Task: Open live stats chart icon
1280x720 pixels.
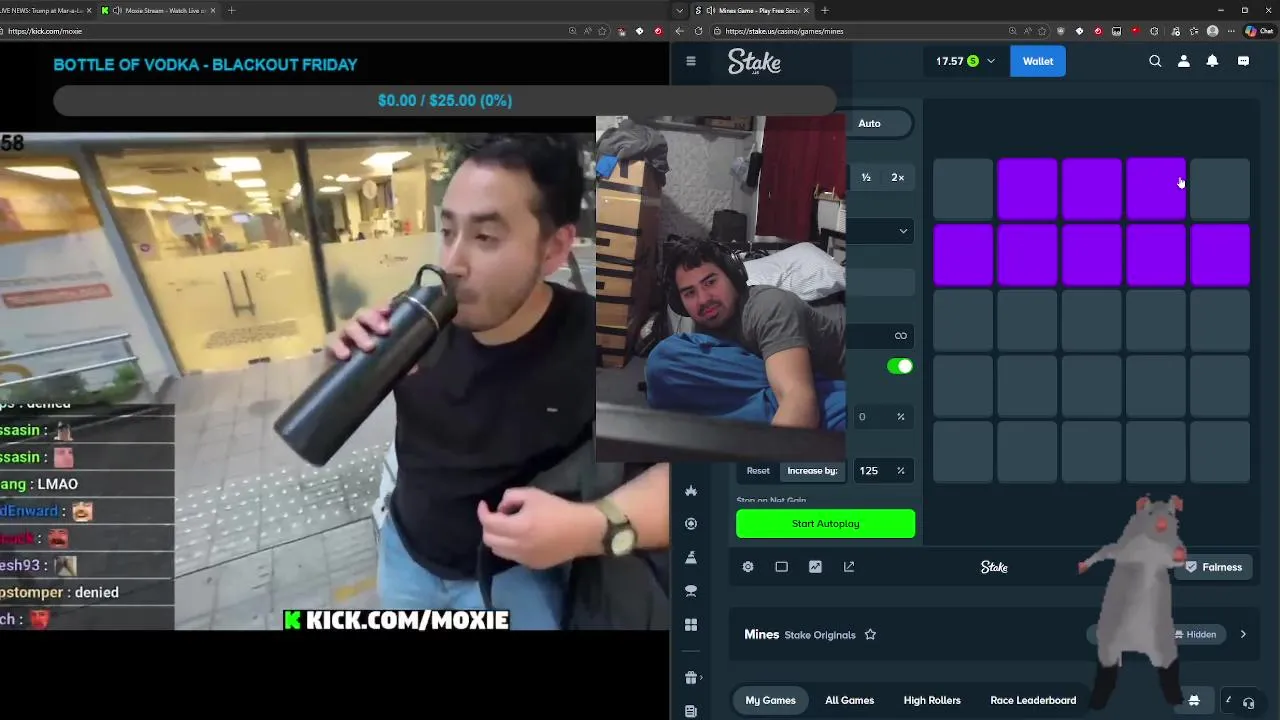Action: 815,567
